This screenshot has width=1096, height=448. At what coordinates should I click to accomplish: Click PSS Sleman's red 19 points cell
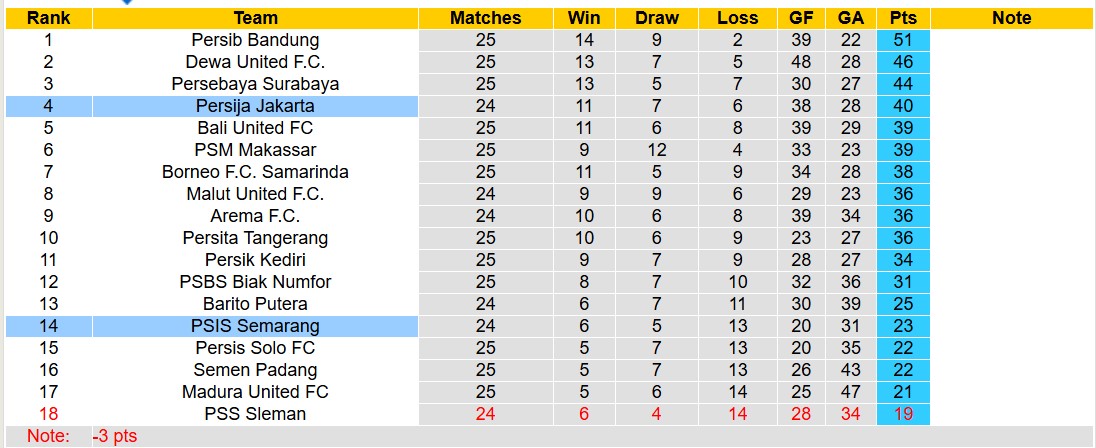click(903, 414)
